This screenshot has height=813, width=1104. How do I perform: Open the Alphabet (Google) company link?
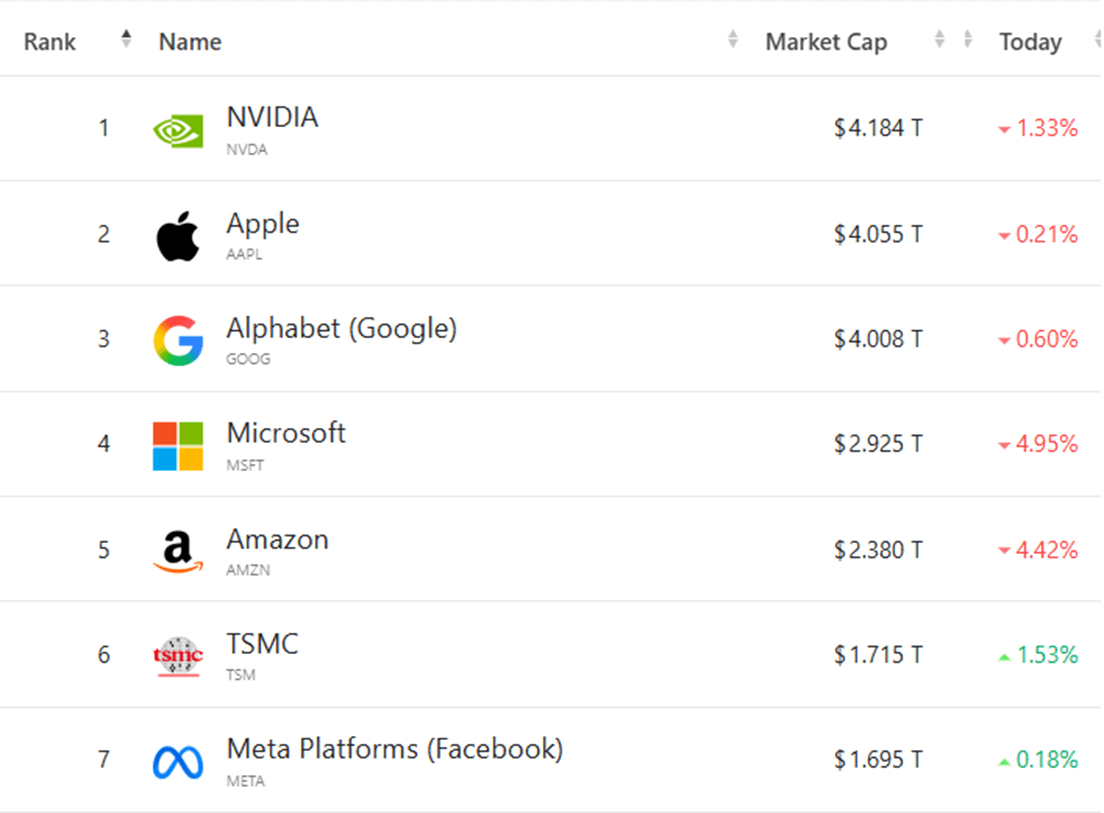click(x=341, y=328)
